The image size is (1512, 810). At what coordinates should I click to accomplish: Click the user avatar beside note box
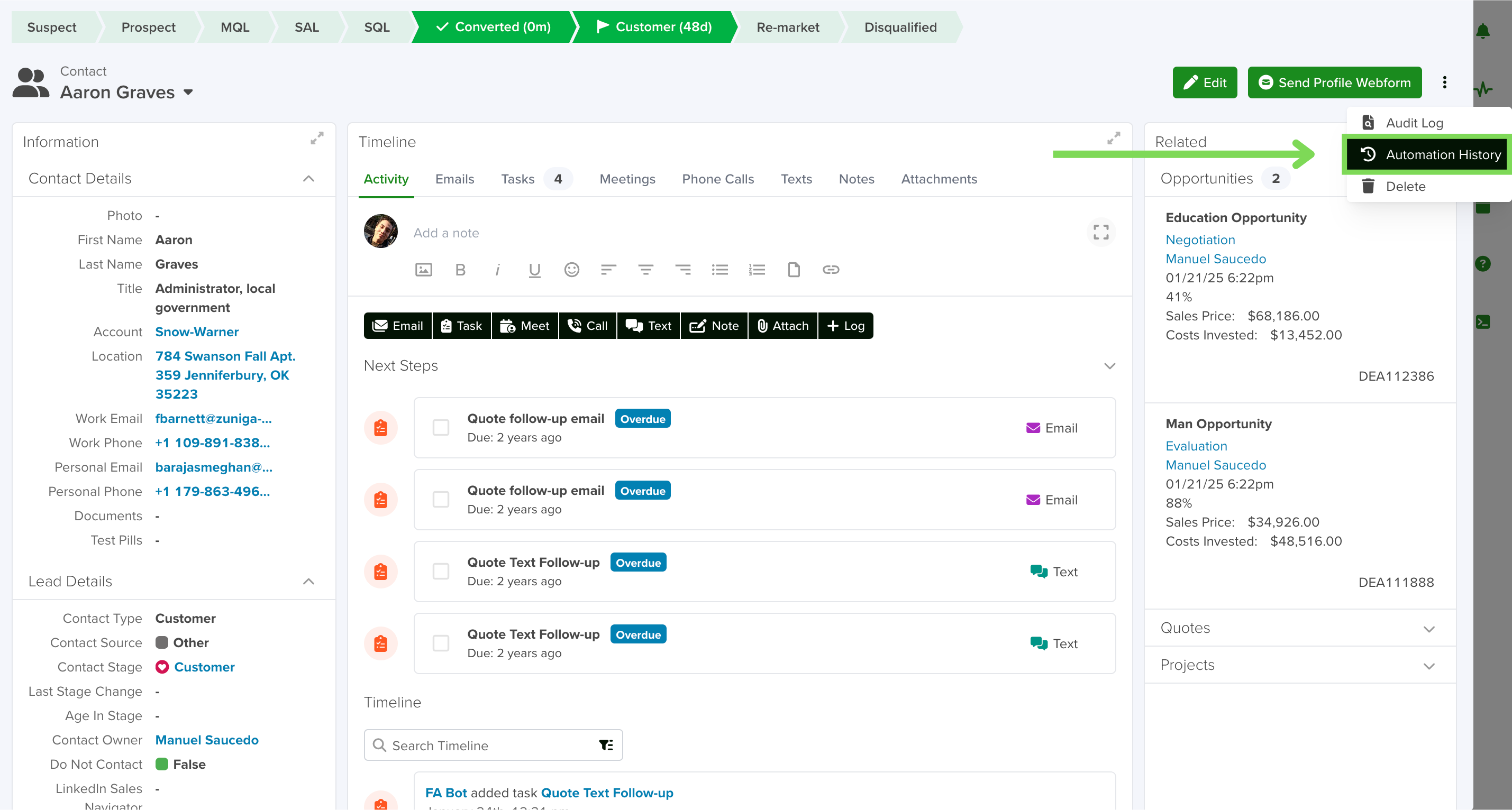(x=381, y=231)
